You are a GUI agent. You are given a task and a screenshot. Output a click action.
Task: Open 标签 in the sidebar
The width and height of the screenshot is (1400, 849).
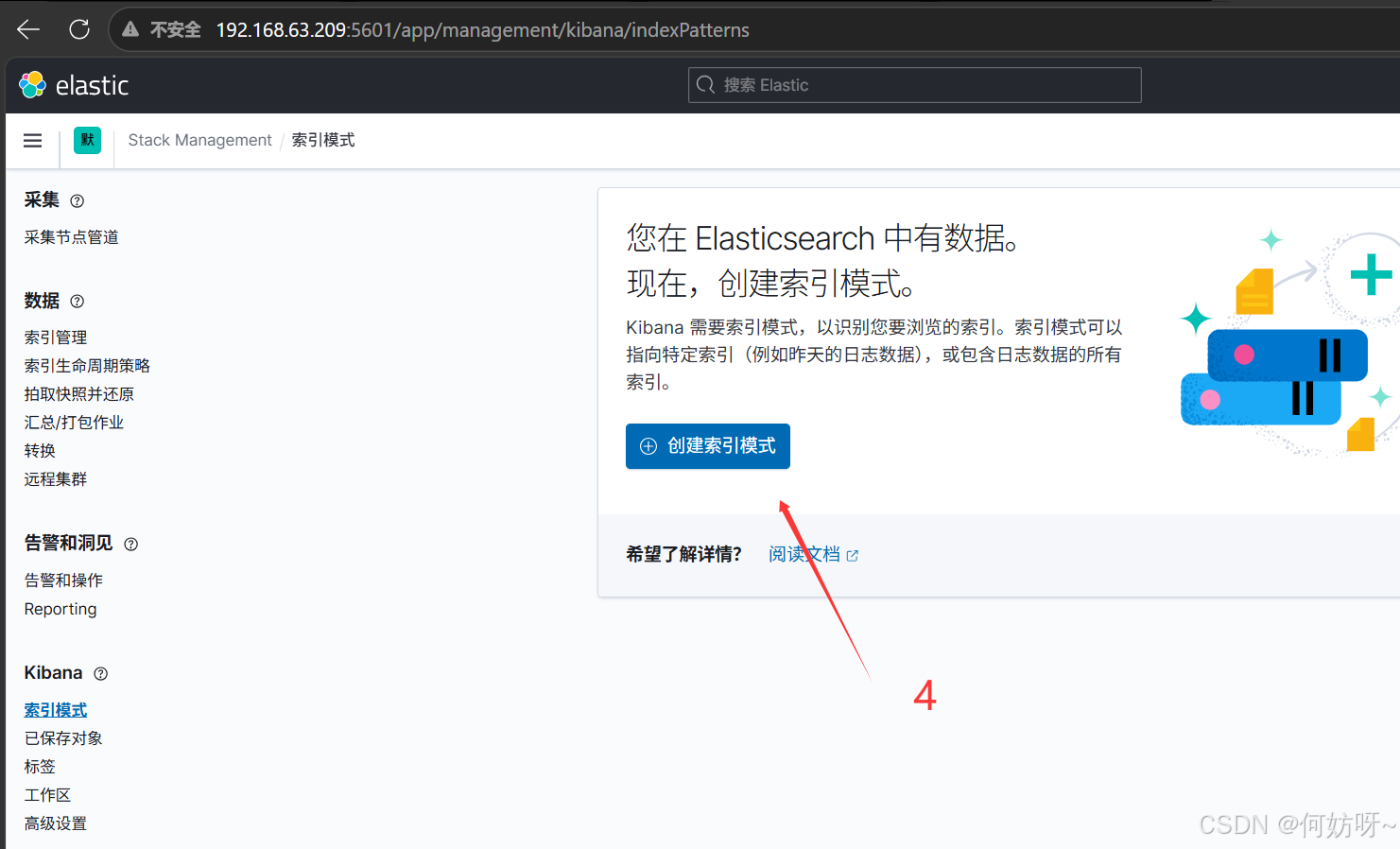pos(40,767)
